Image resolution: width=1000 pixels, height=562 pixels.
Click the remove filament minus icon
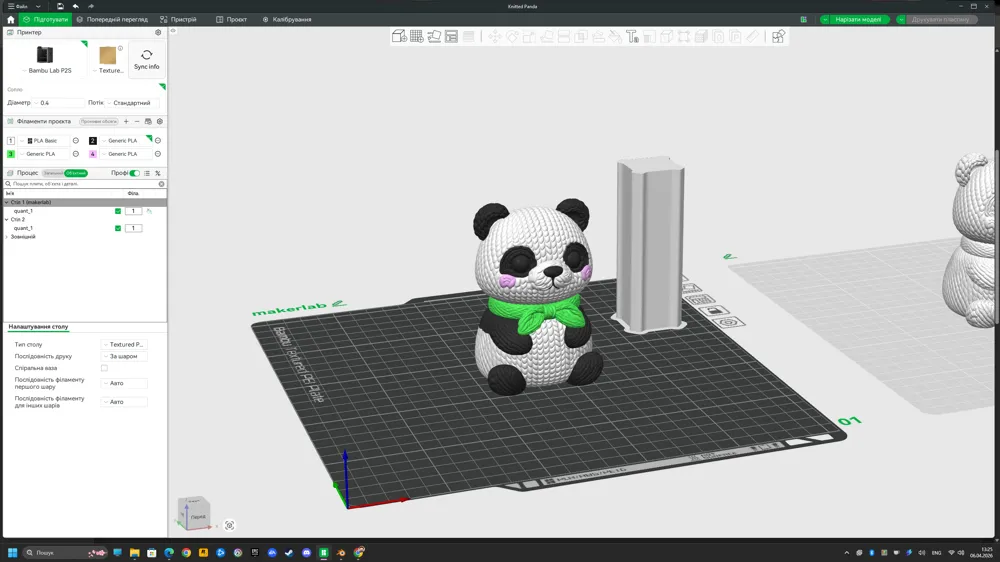point(136,121)
